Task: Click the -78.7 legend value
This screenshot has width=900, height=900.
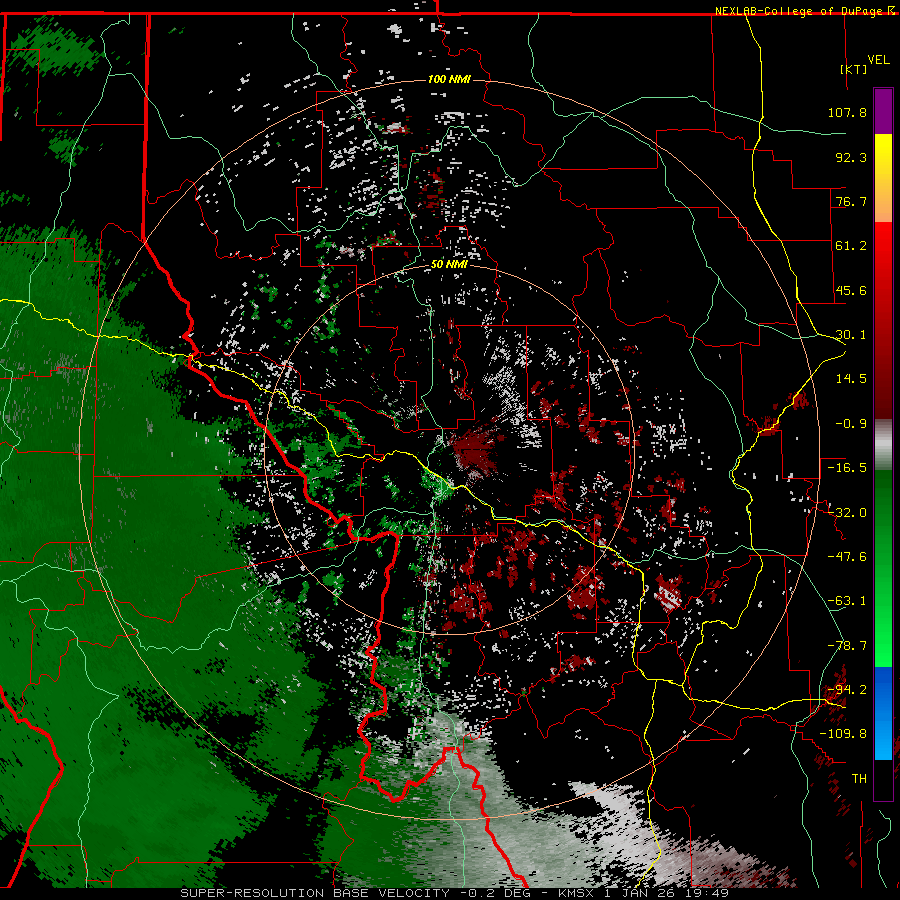Action: [x=847, y=646]
